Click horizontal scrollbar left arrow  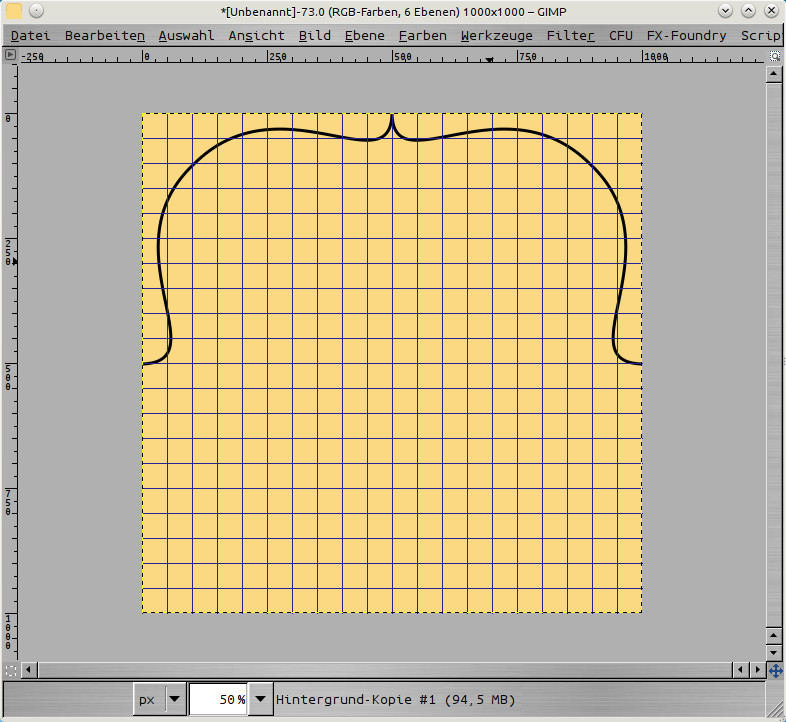(x=28, y=670)
